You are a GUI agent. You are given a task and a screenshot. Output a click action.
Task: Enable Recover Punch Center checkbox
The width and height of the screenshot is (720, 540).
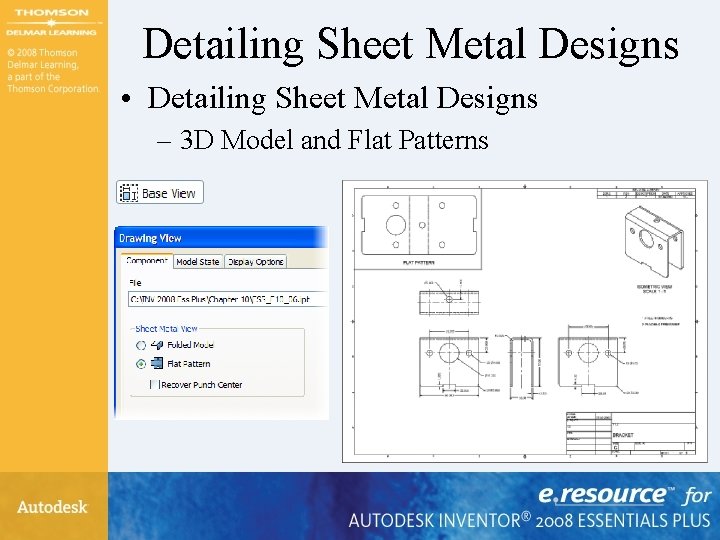click(x=155, y=384)
